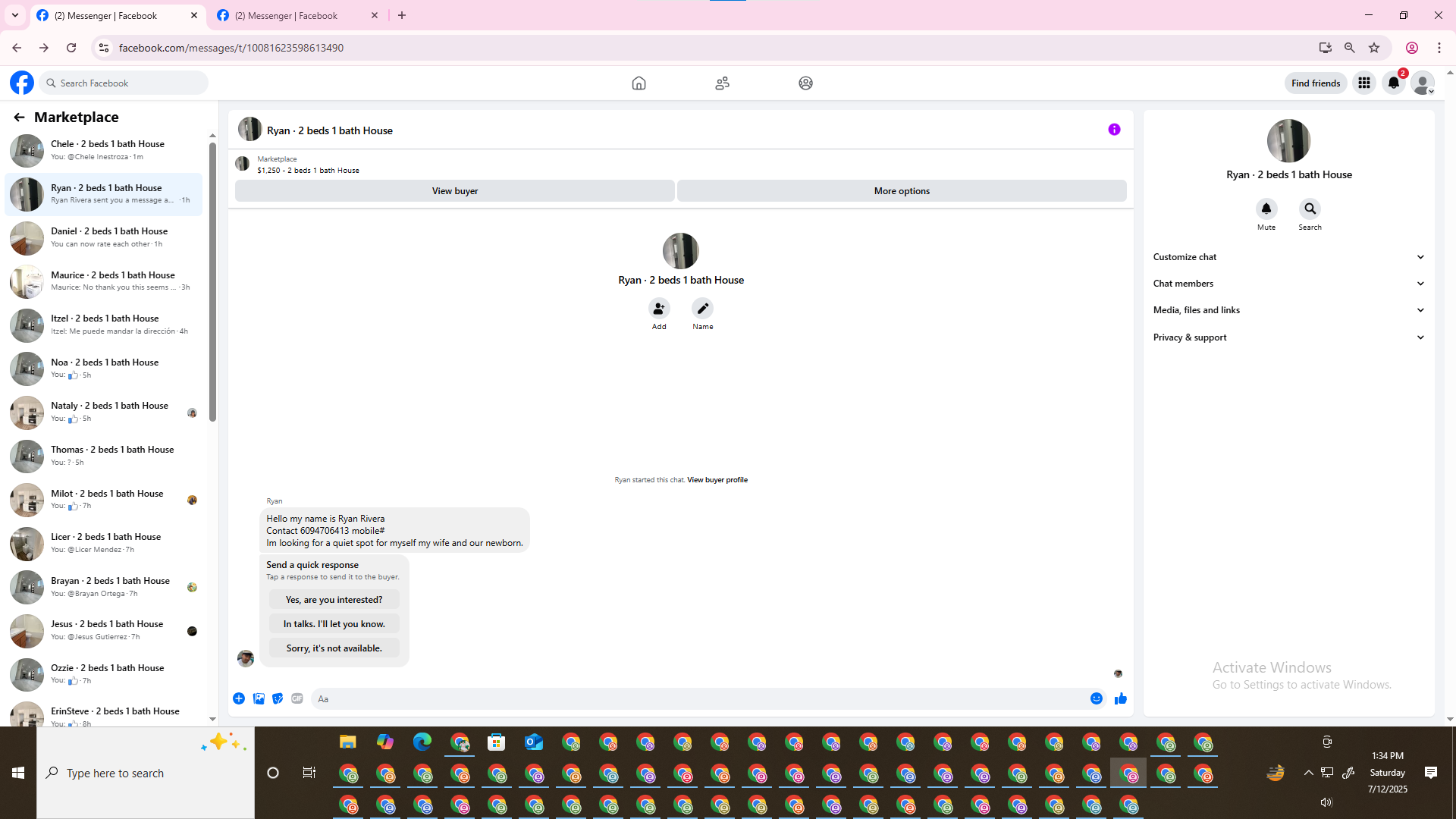Open more actions plus icon in composer
This screenshot has width=1456, height=819.
tap(239, 698)
